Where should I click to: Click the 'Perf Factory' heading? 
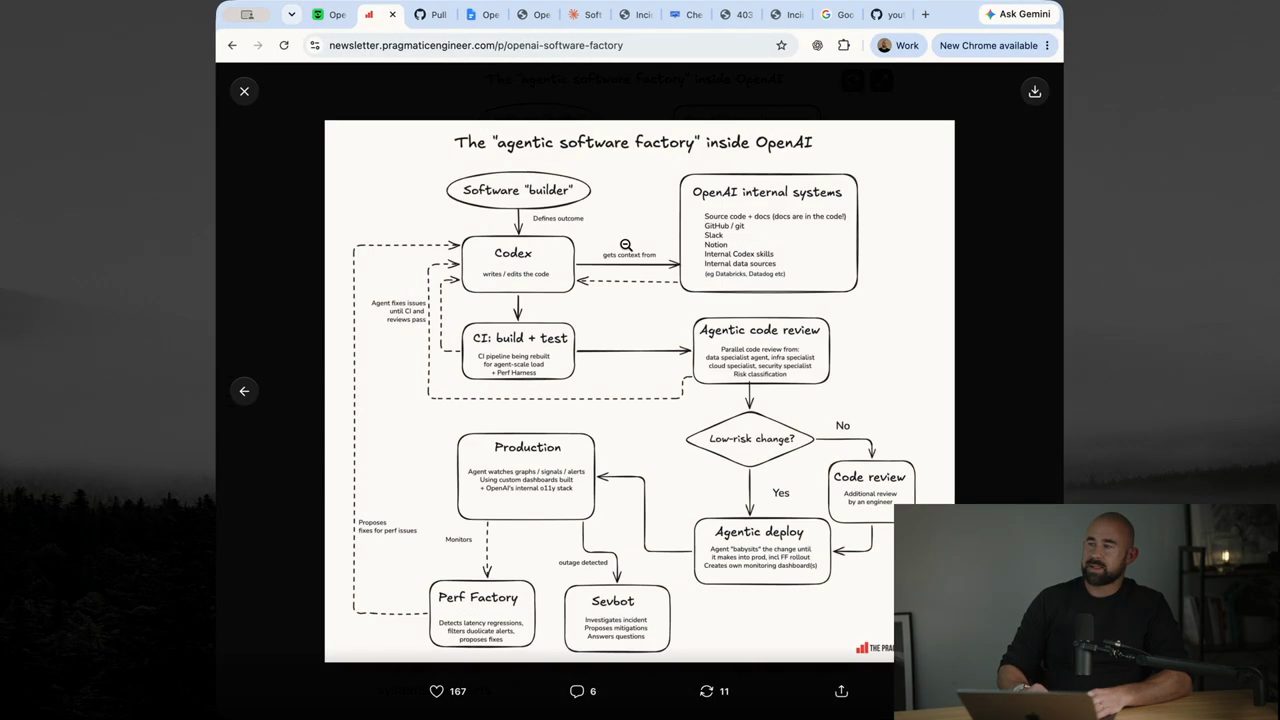478,597
